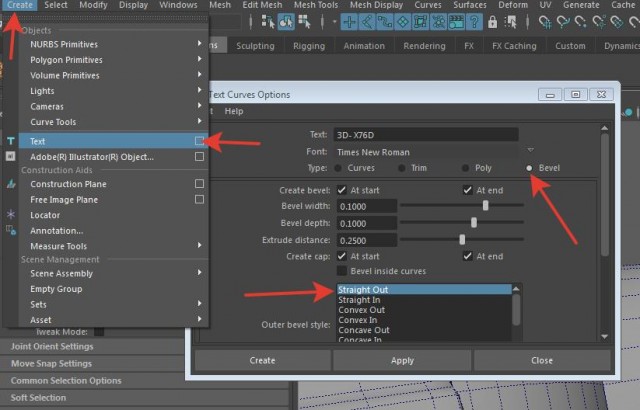The height and width of the screenshot is (410, 640).
Task: Expand Scene Assembly submenu
Action: pyautogui.click(x=199, y=273)
